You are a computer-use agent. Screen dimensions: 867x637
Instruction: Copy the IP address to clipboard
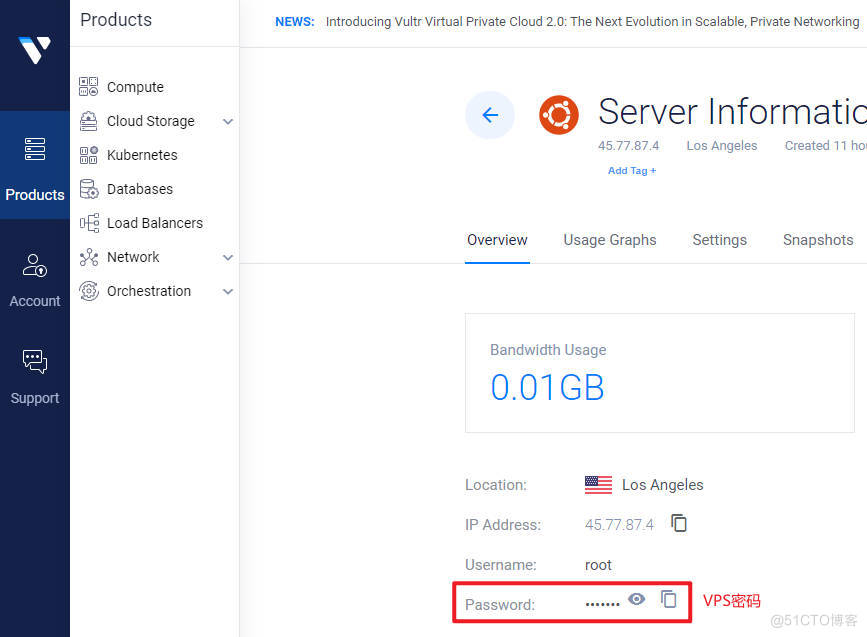tap(679, 523)
